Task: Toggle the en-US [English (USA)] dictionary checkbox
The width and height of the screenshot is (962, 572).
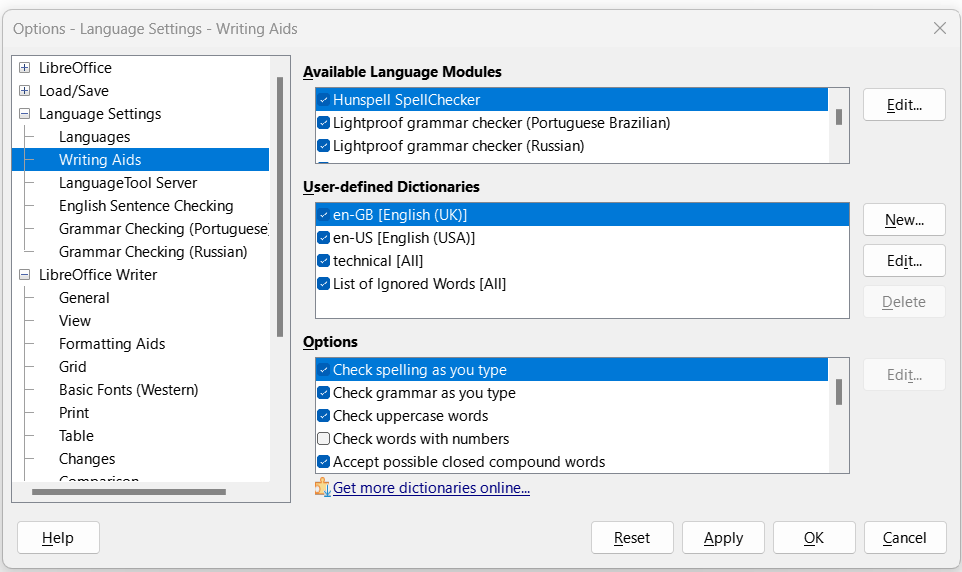Action: point(324,238)
